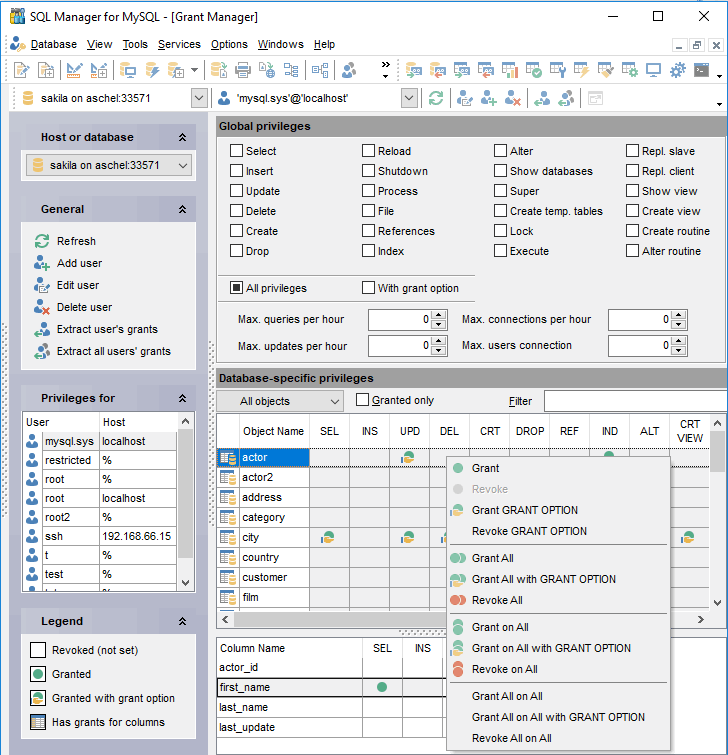
Task: Open the Database menu
Action: [x=53, y=44]
